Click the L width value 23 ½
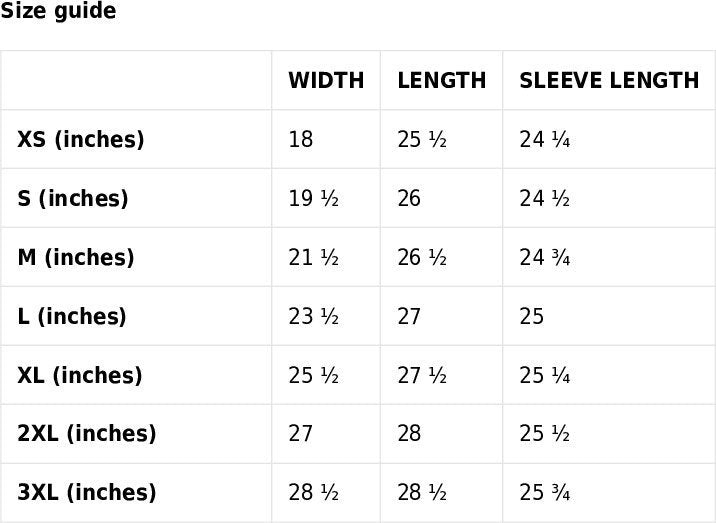Screen dimensions: 716x523 tap(314, 317)
